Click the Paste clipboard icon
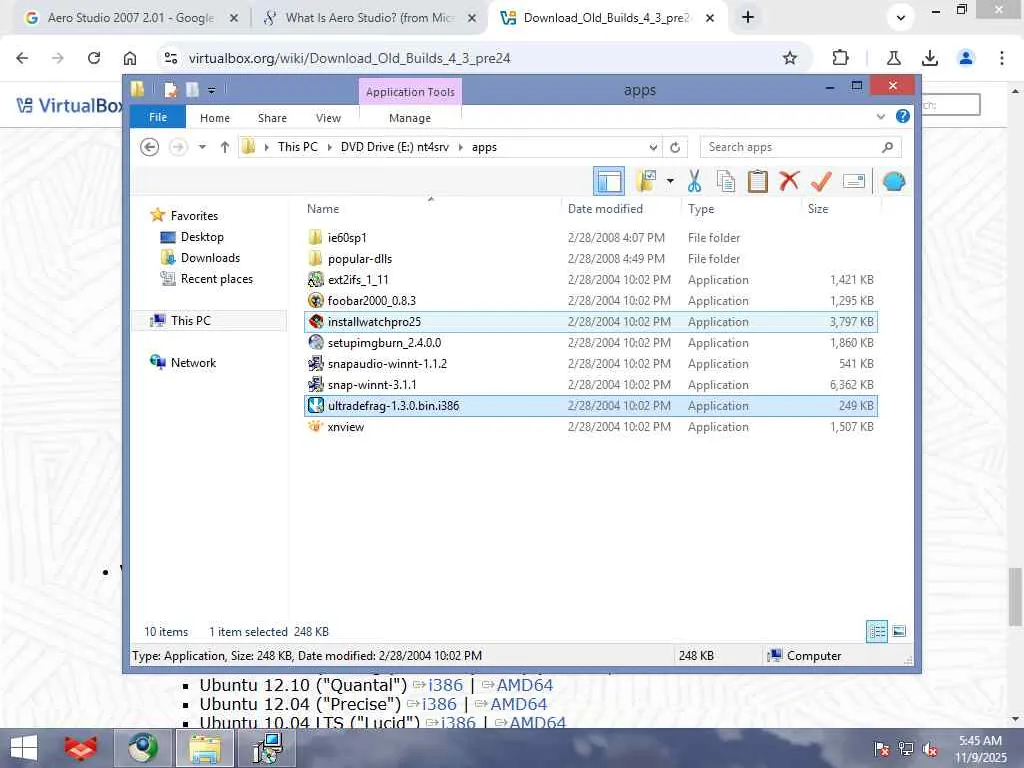The image size is (1024, 768). pos(758,181)
